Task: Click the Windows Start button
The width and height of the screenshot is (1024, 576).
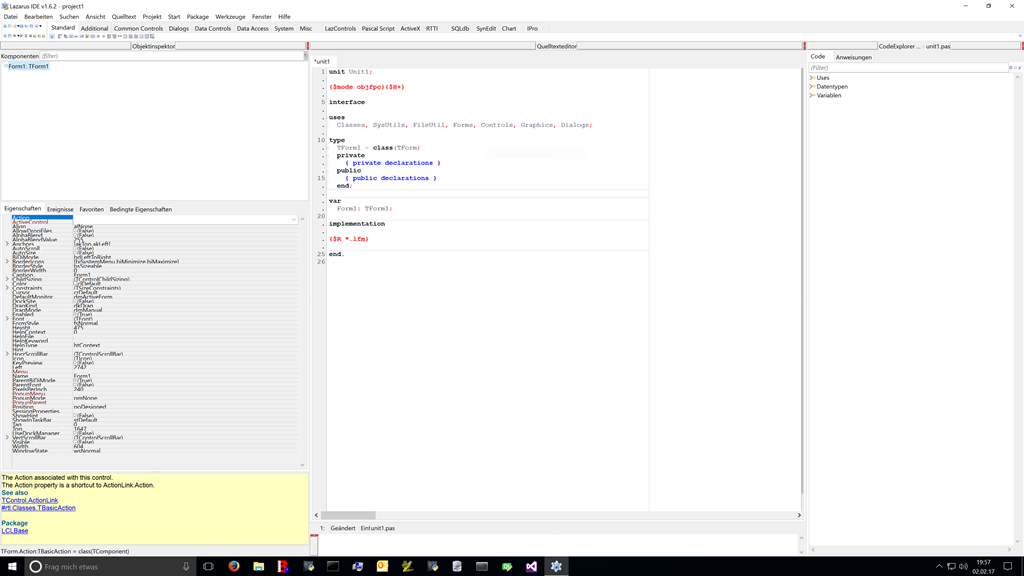Action: [x=12, y=566]
